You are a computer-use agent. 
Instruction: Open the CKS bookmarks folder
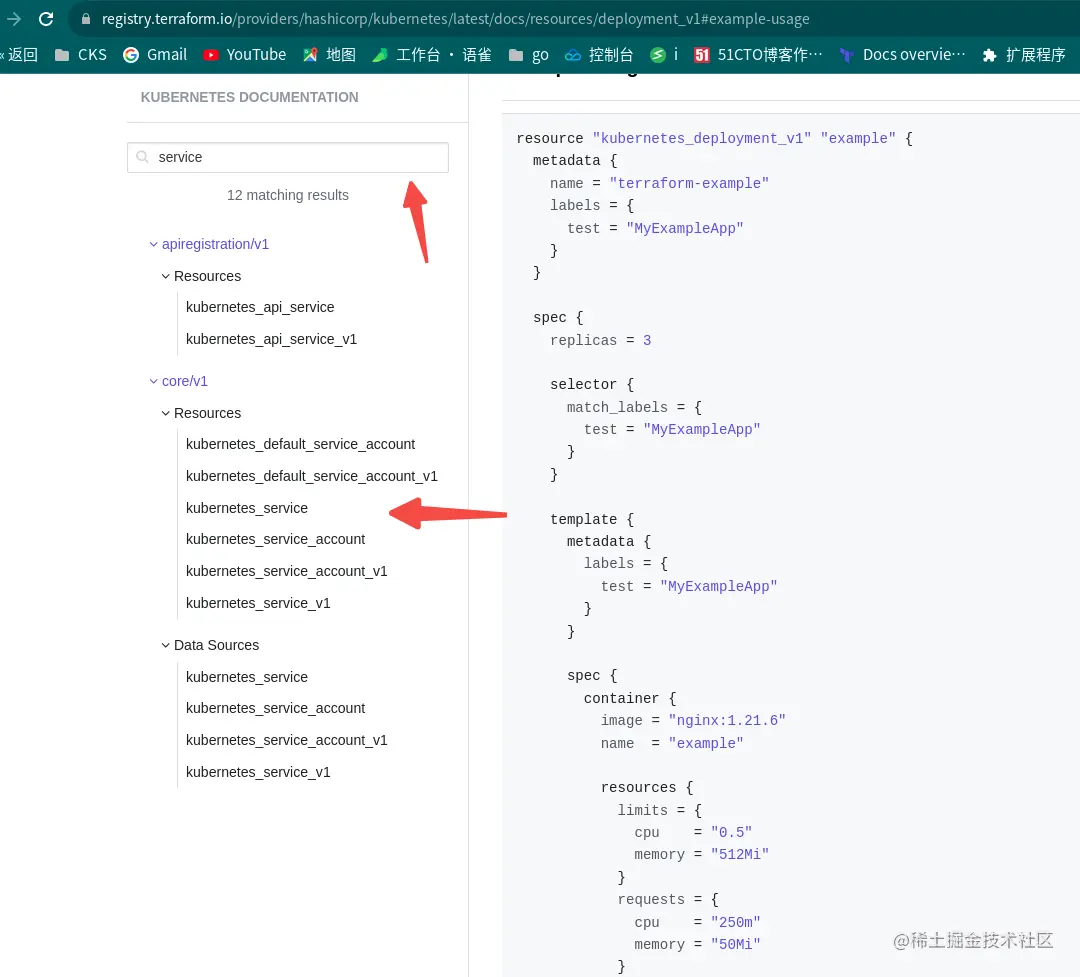(x=81, y=54)
